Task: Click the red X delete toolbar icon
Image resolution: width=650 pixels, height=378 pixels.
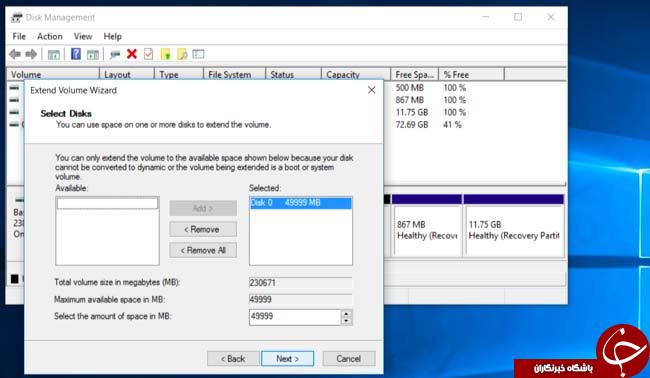Action: [x=132, y=54]
